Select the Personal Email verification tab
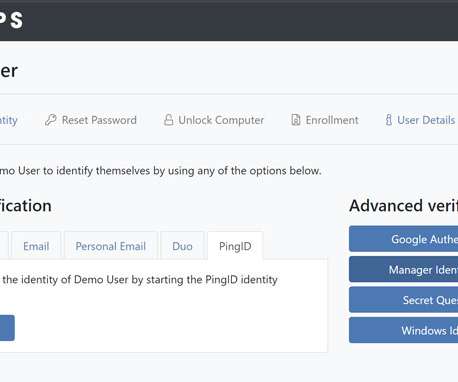 click(x=111, y=246)
